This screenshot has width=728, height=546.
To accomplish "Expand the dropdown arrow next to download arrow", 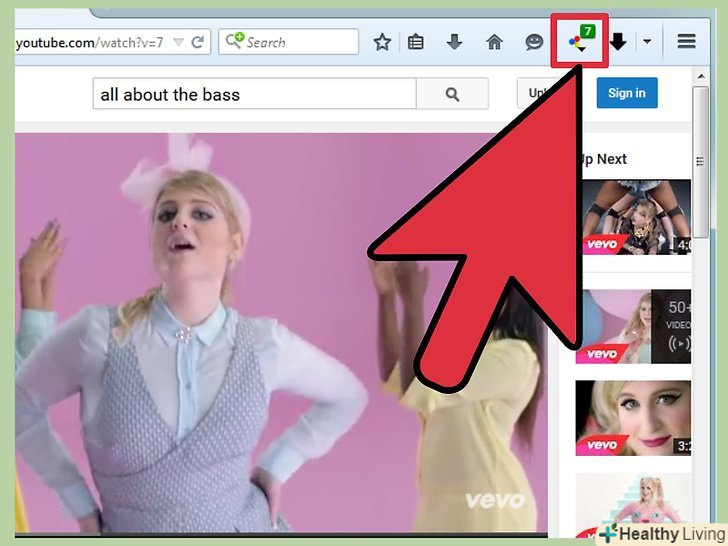I will click(x=647, y=42).
